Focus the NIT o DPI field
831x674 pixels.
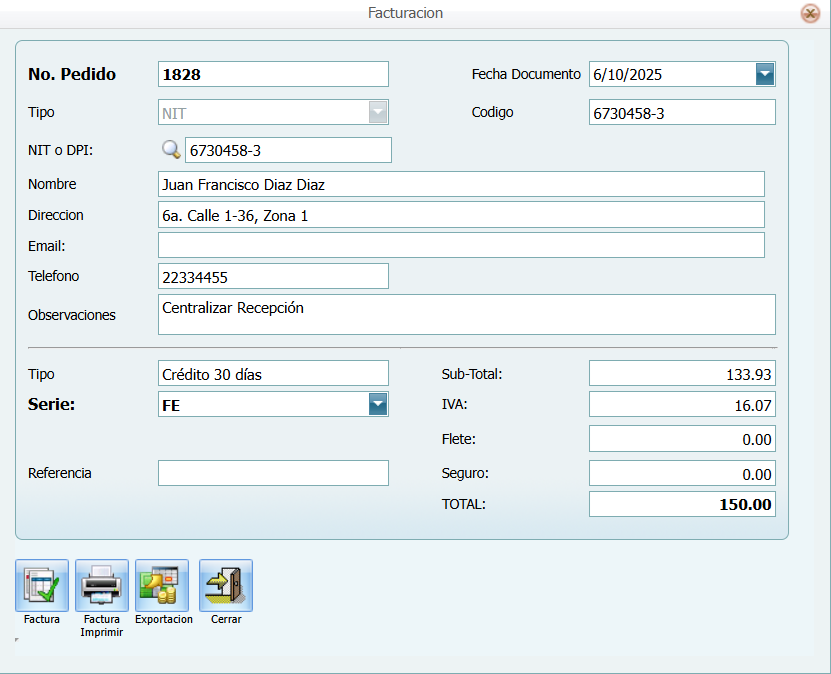point(288,150)
